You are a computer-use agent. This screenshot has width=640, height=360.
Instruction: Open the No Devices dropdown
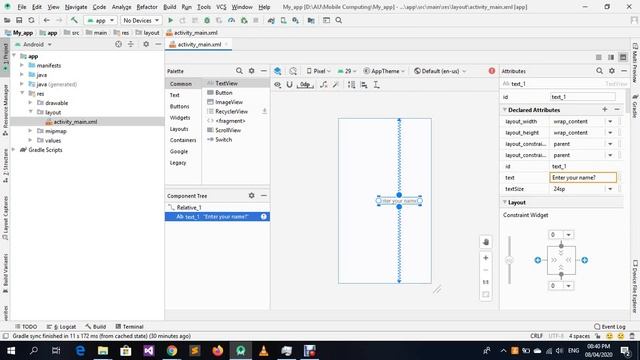(x=141, y=20)
